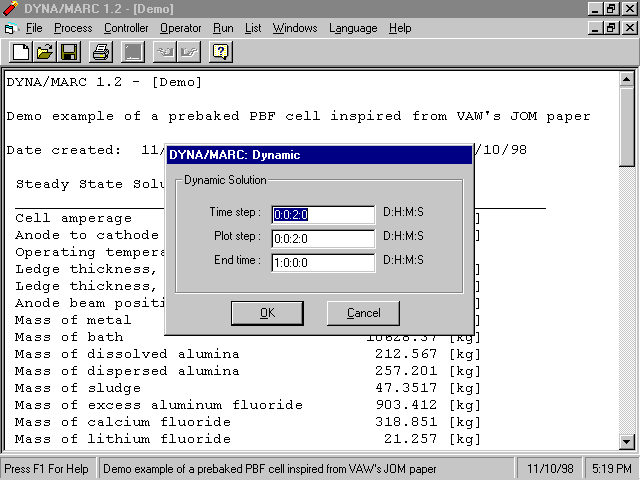Click the End time input field
The image size is (640, 480).
pyautogui.click(x=323, y=262)
